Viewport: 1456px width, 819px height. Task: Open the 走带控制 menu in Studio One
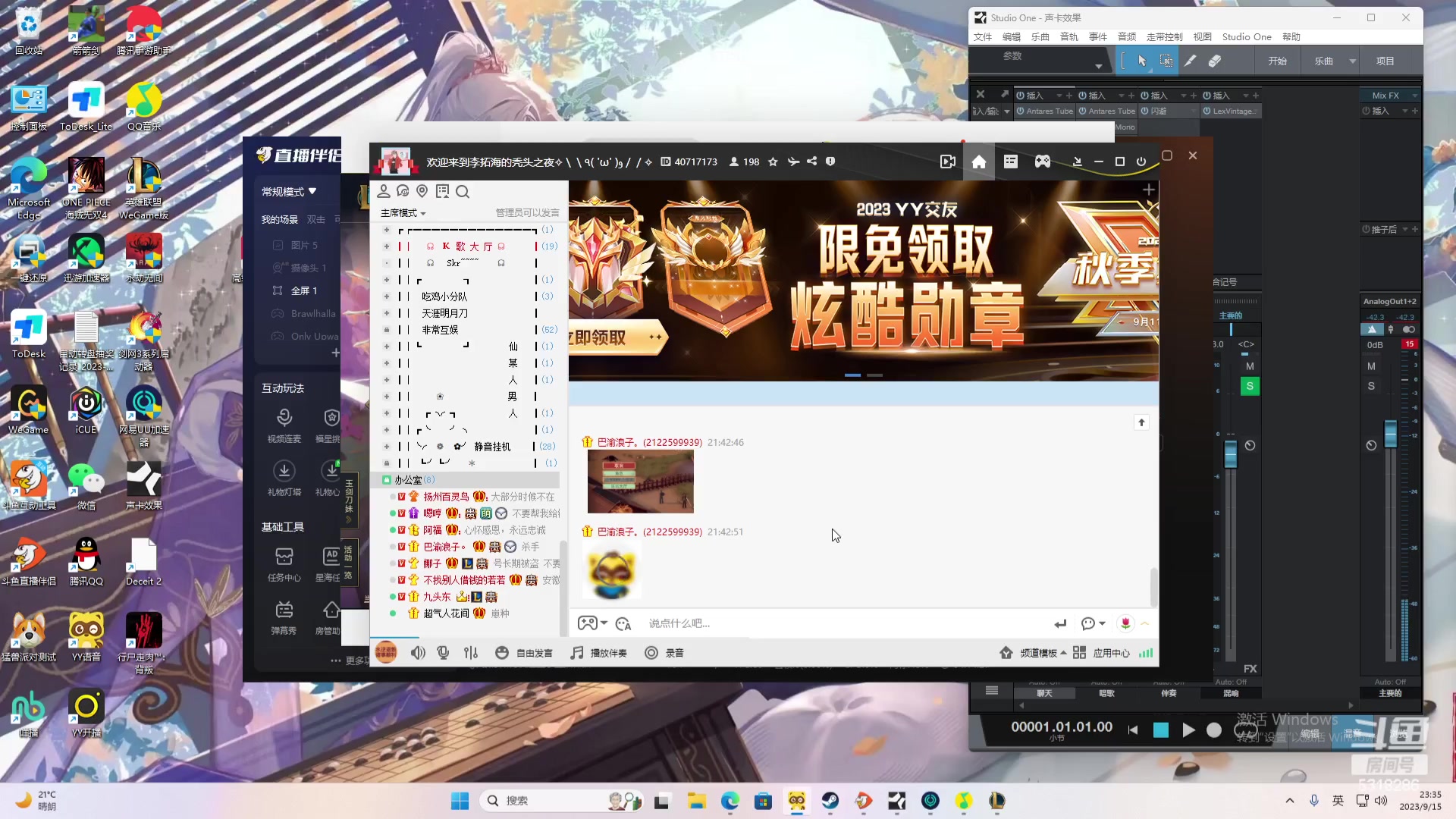click(x=1165, y=36)
